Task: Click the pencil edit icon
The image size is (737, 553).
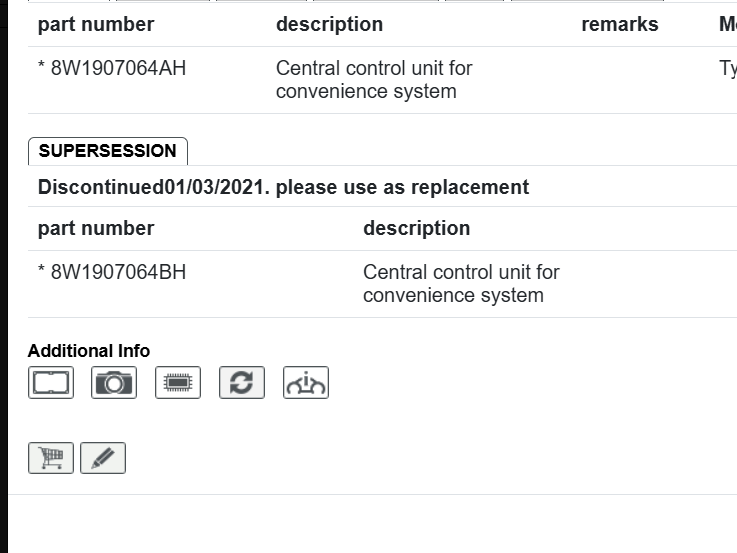Action: pos(103,458)
